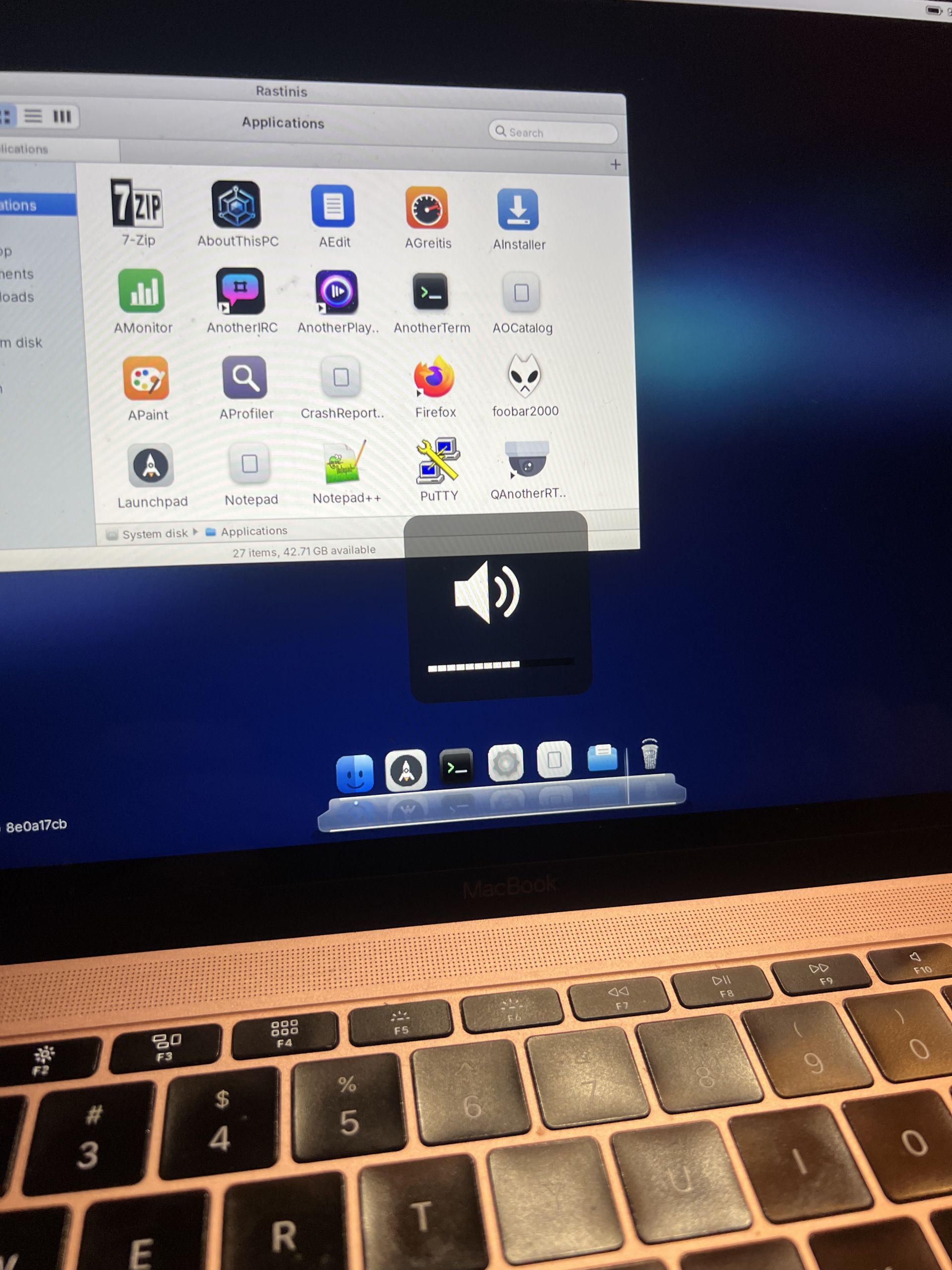Screen dimensions: 952x1270
Task: Launch Firefox browser
Action: tap(434, 377)
